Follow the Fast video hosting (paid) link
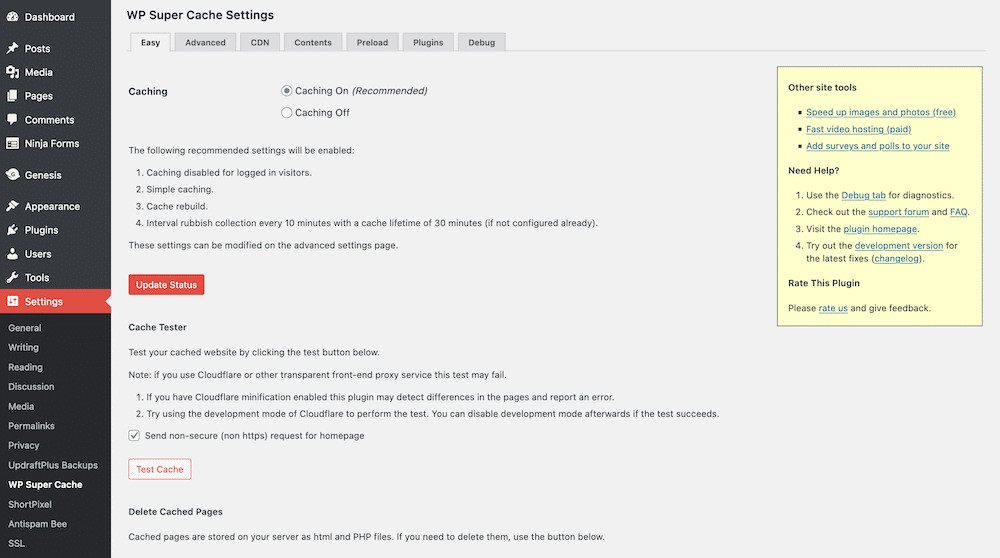This screenshot has width=1000, height=558. pyautogui.click(x=858, y=129)
